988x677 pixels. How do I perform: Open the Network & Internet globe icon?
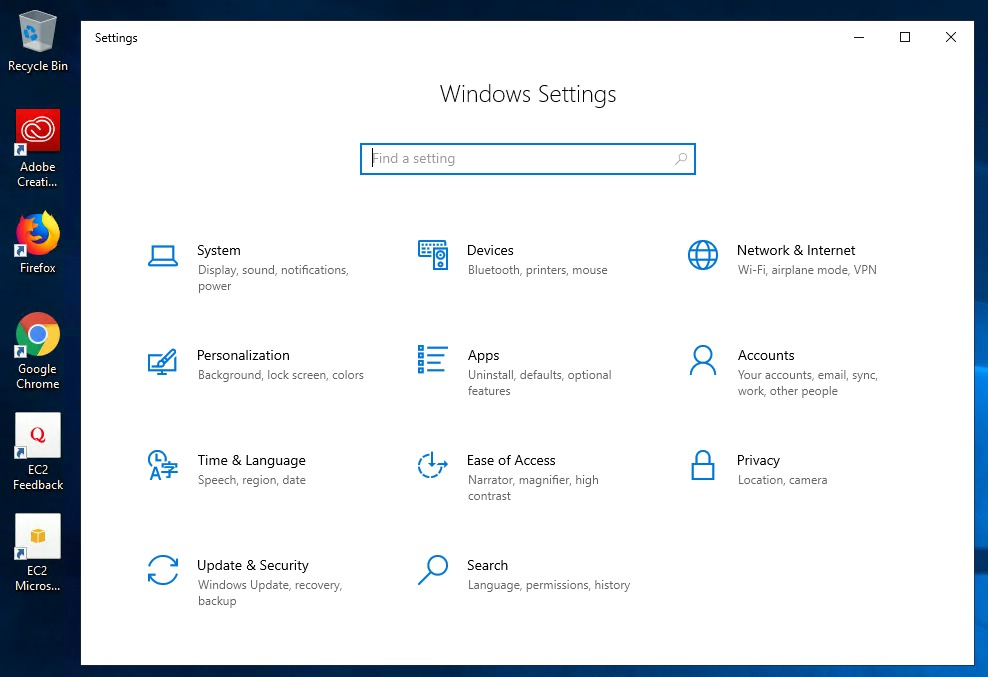tap(703, 255)
